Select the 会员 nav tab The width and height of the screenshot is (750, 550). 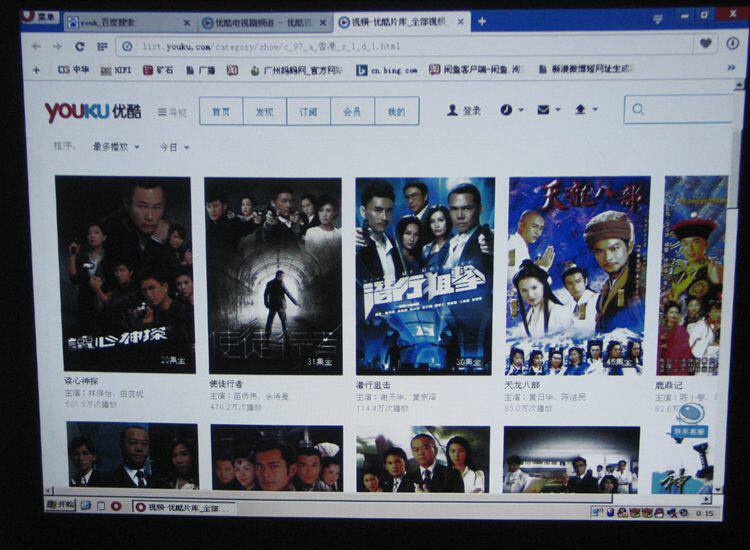[x=352, y=112]
